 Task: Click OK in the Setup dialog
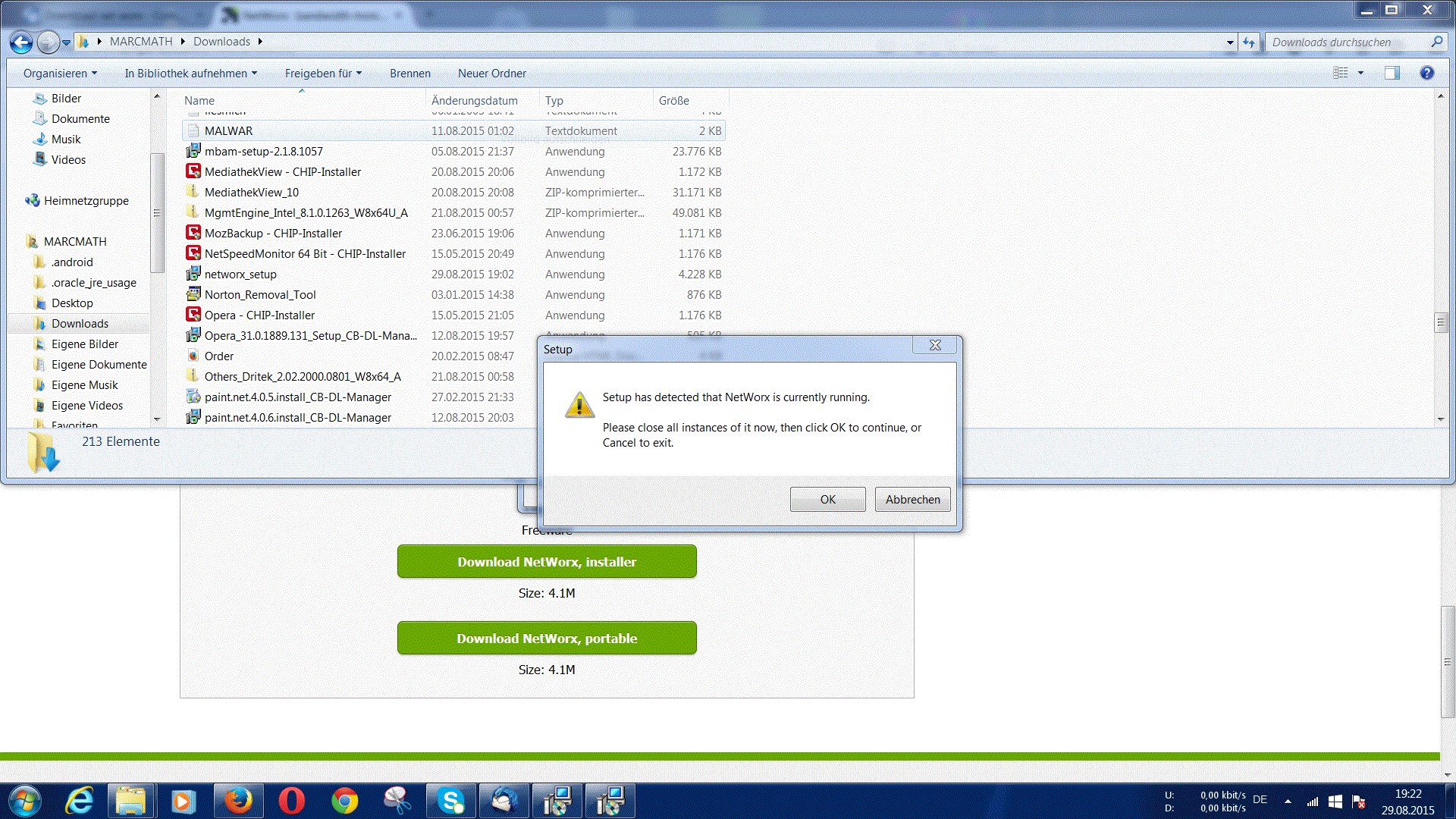pos(827,500)
